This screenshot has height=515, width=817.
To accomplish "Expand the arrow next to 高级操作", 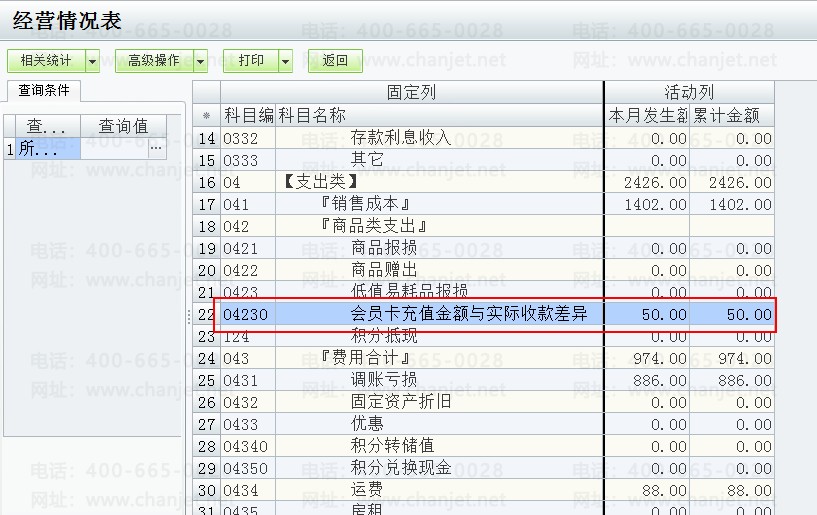I will click(x=201, y=61).
